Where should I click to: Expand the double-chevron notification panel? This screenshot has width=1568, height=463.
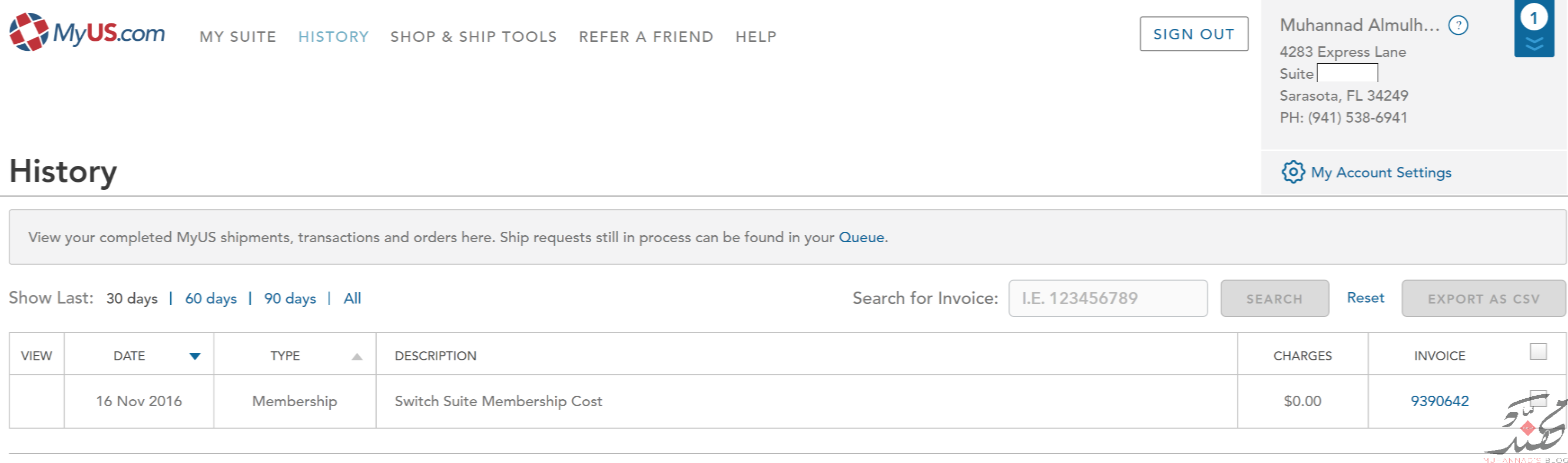tap(1534, 44)
